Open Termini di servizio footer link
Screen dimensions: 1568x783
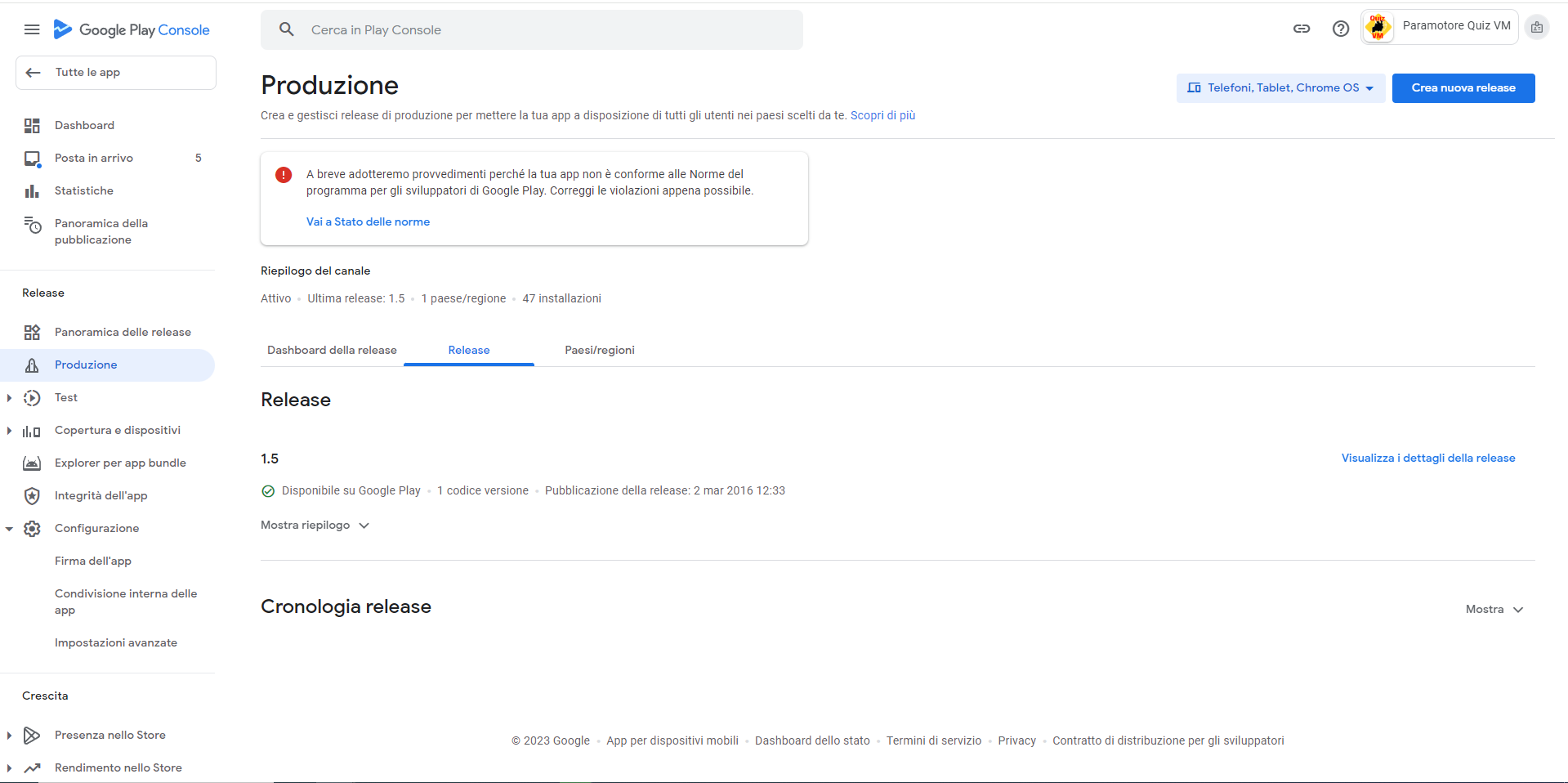[x=934, y=741]
